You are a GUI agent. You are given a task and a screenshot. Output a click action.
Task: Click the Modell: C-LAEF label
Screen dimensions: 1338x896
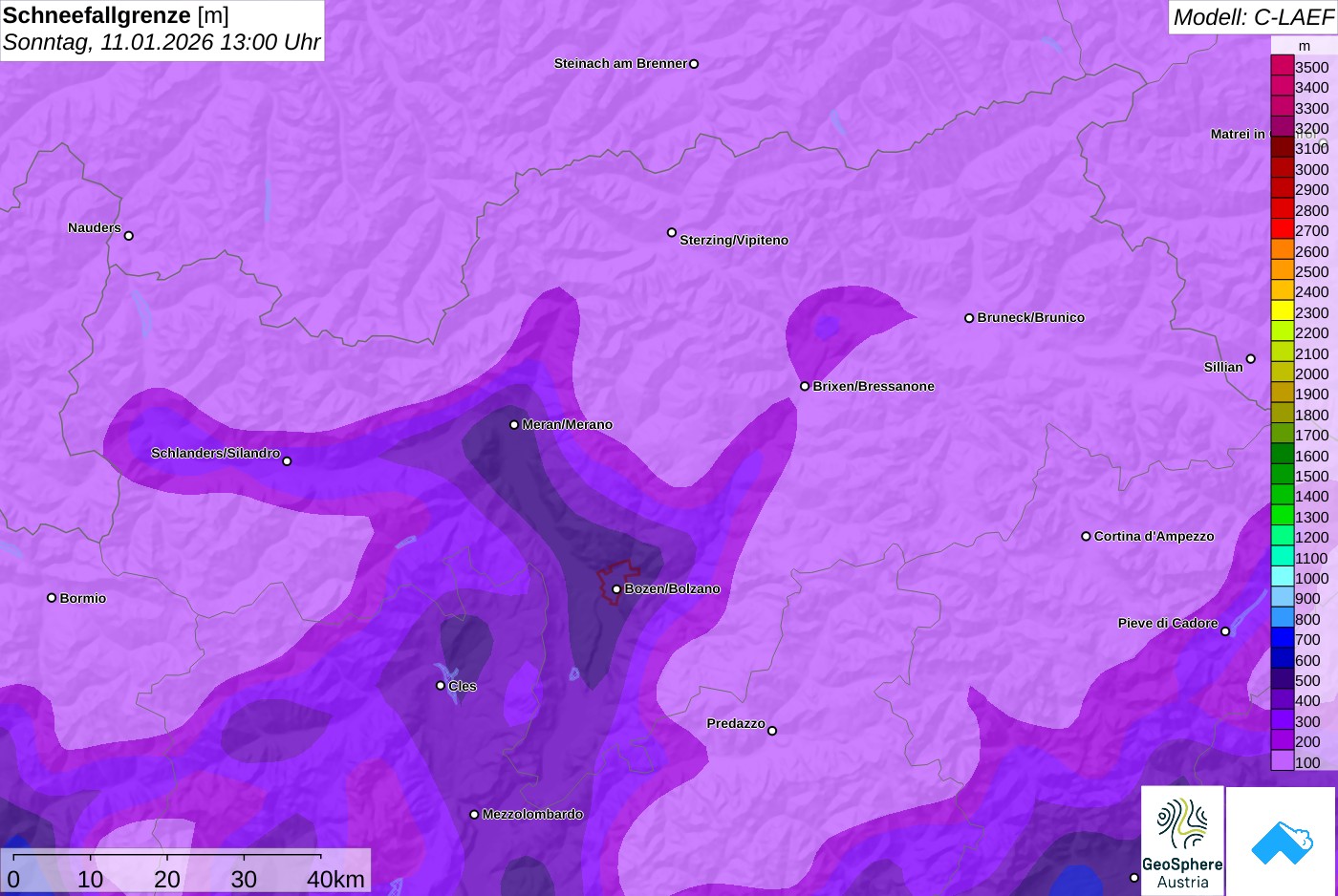[1253, 17]
